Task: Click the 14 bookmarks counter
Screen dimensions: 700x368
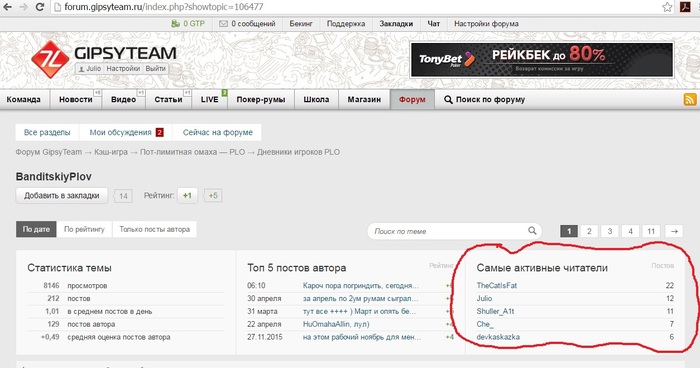Action: click(123, 196)
